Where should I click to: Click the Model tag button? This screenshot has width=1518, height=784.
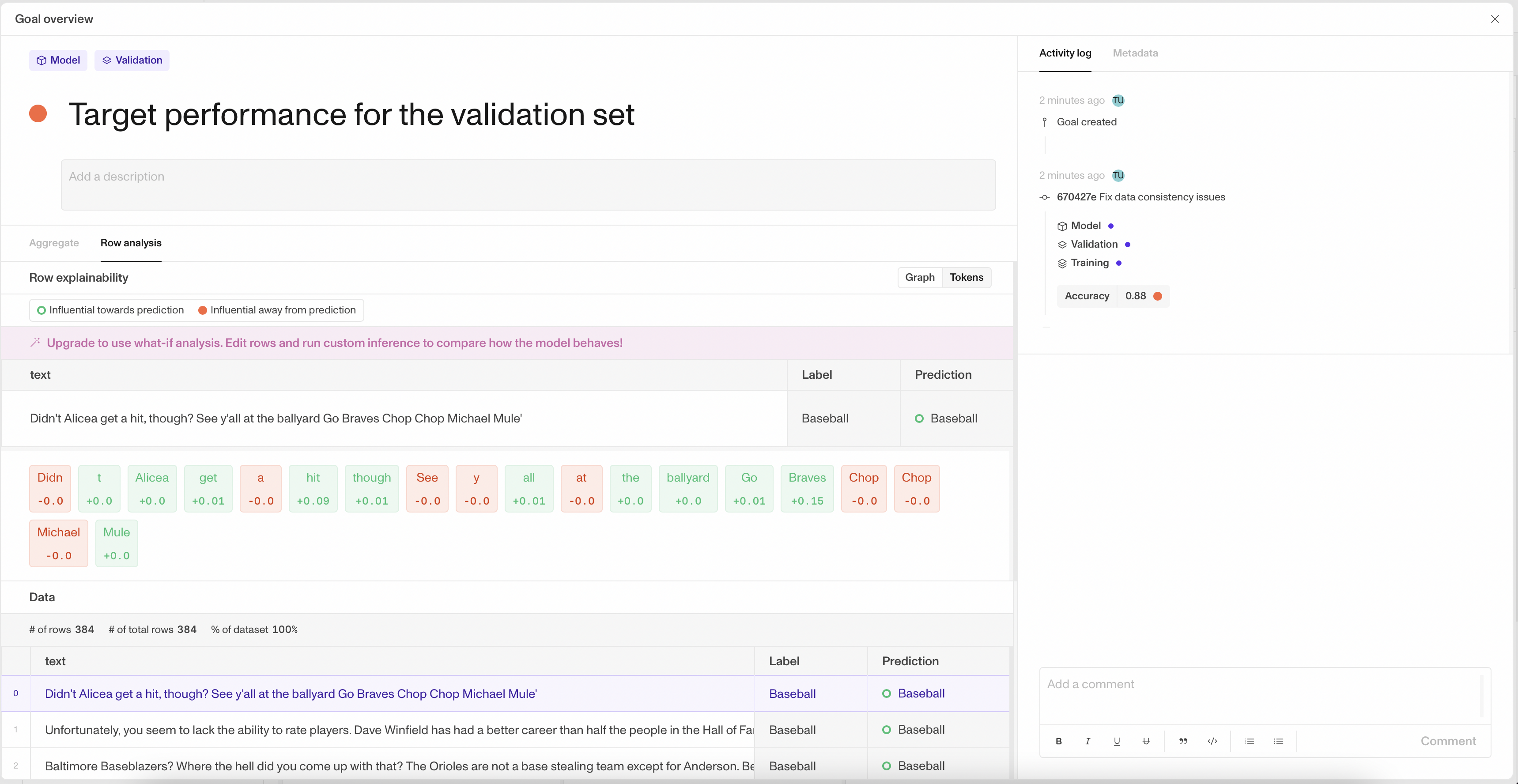tap(58, 60)
